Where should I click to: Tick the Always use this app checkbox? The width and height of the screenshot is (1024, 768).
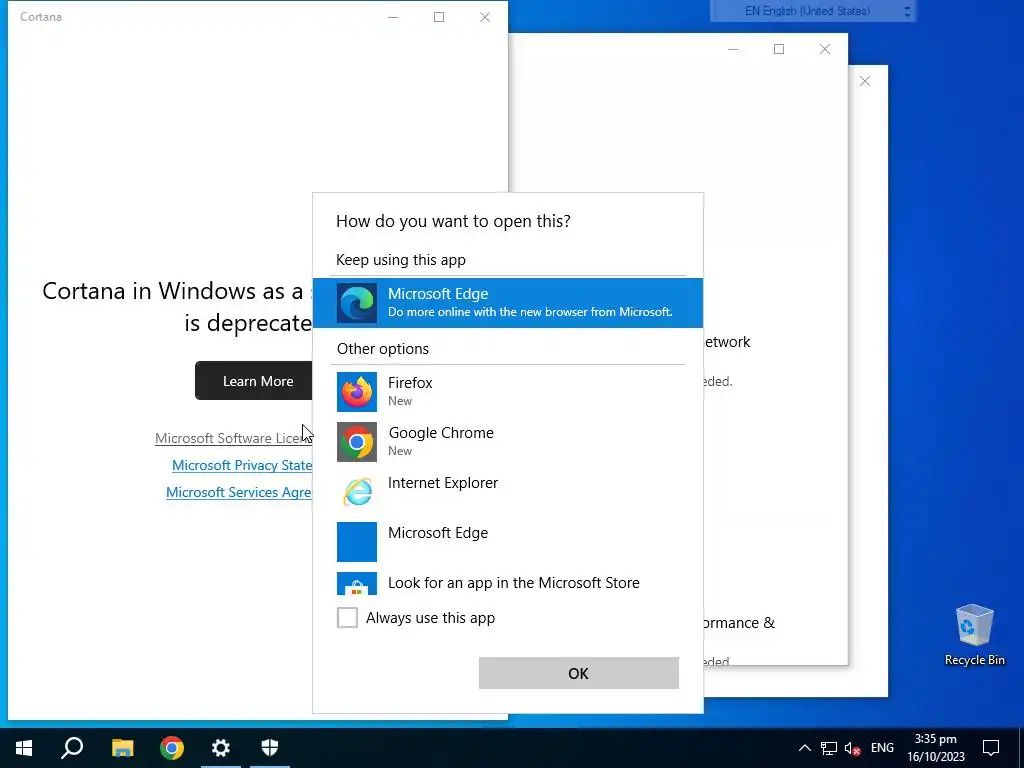coord(347,617)
